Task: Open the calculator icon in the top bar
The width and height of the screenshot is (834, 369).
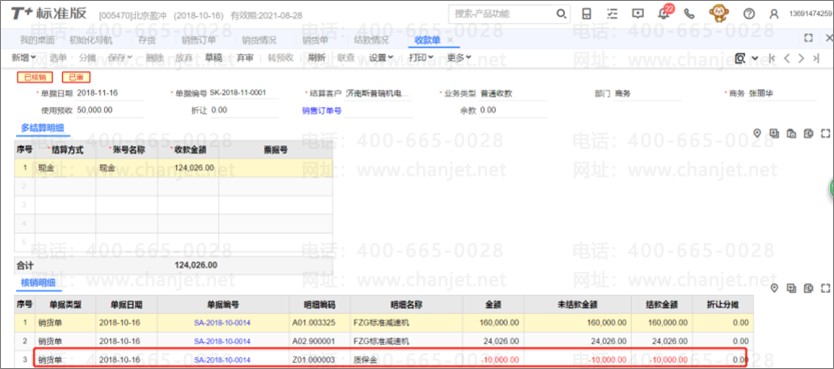Action: click(587, 14)
